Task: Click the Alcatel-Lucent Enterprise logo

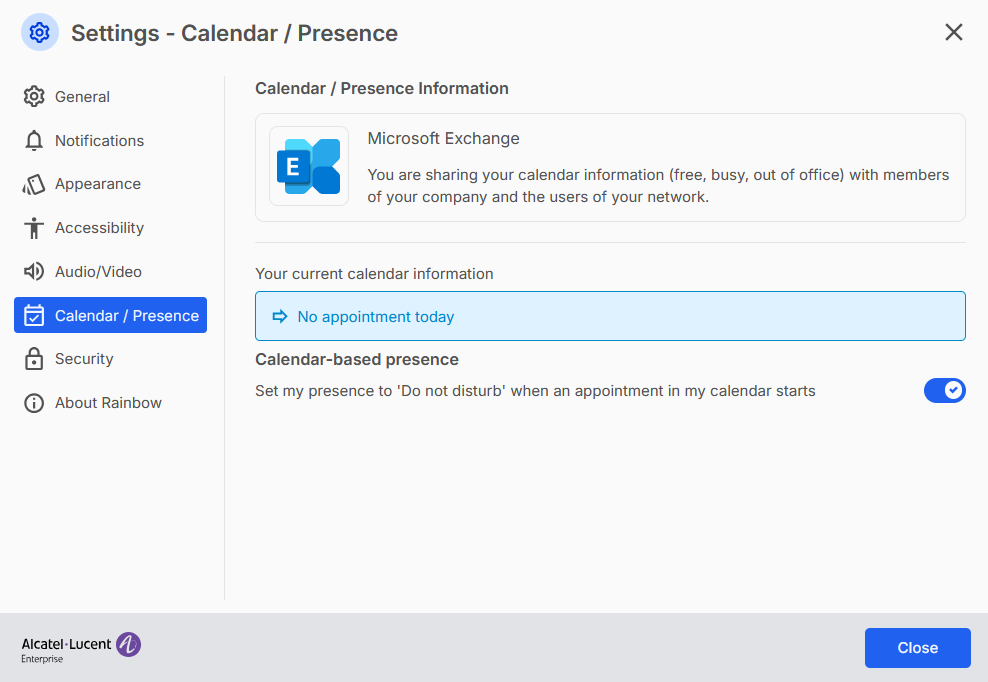Action: 81,647
